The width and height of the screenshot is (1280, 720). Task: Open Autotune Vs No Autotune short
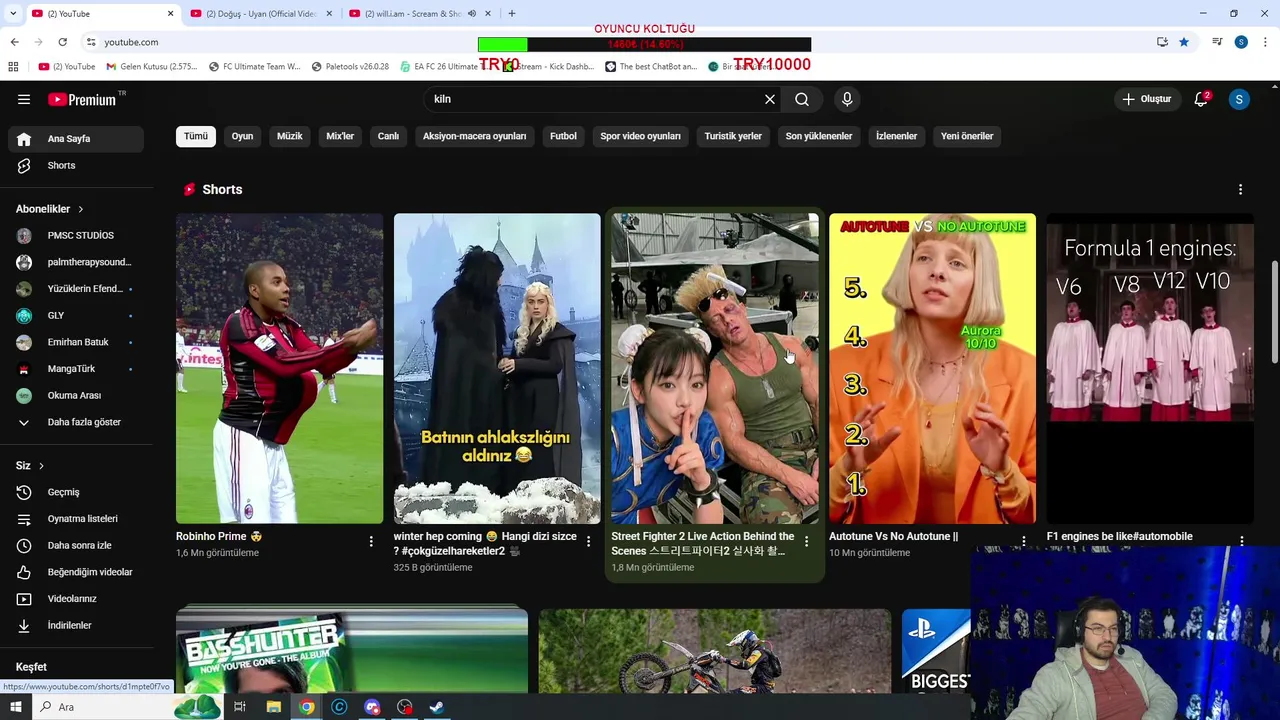tap(932, 368)
